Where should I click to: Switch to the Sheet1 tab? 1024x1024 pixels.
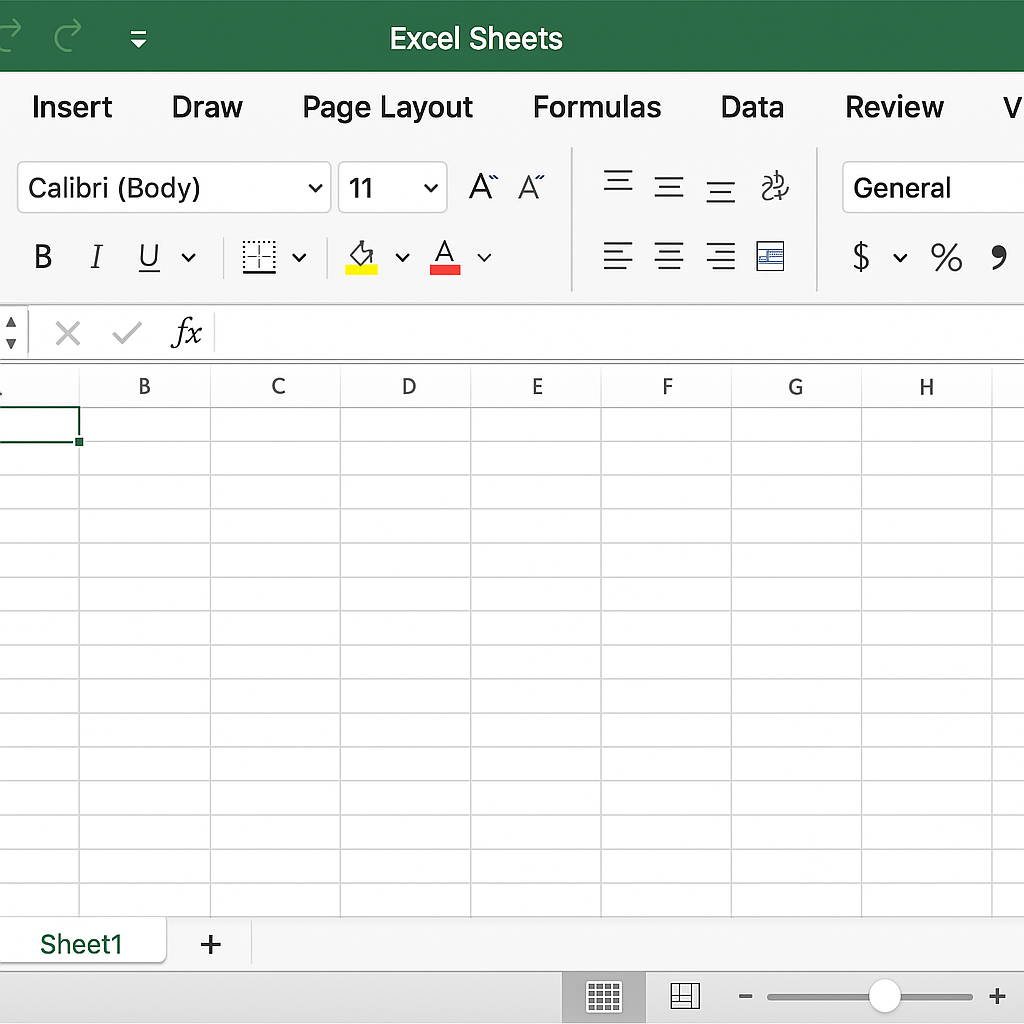point(81,944)
